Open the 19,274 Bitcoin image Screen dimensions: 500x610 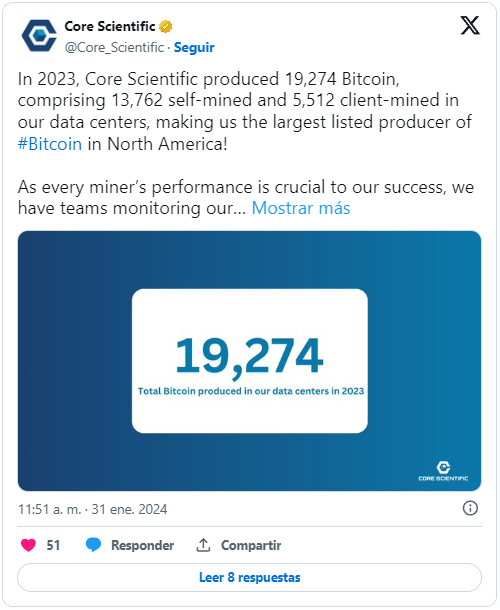coord(249,361)
